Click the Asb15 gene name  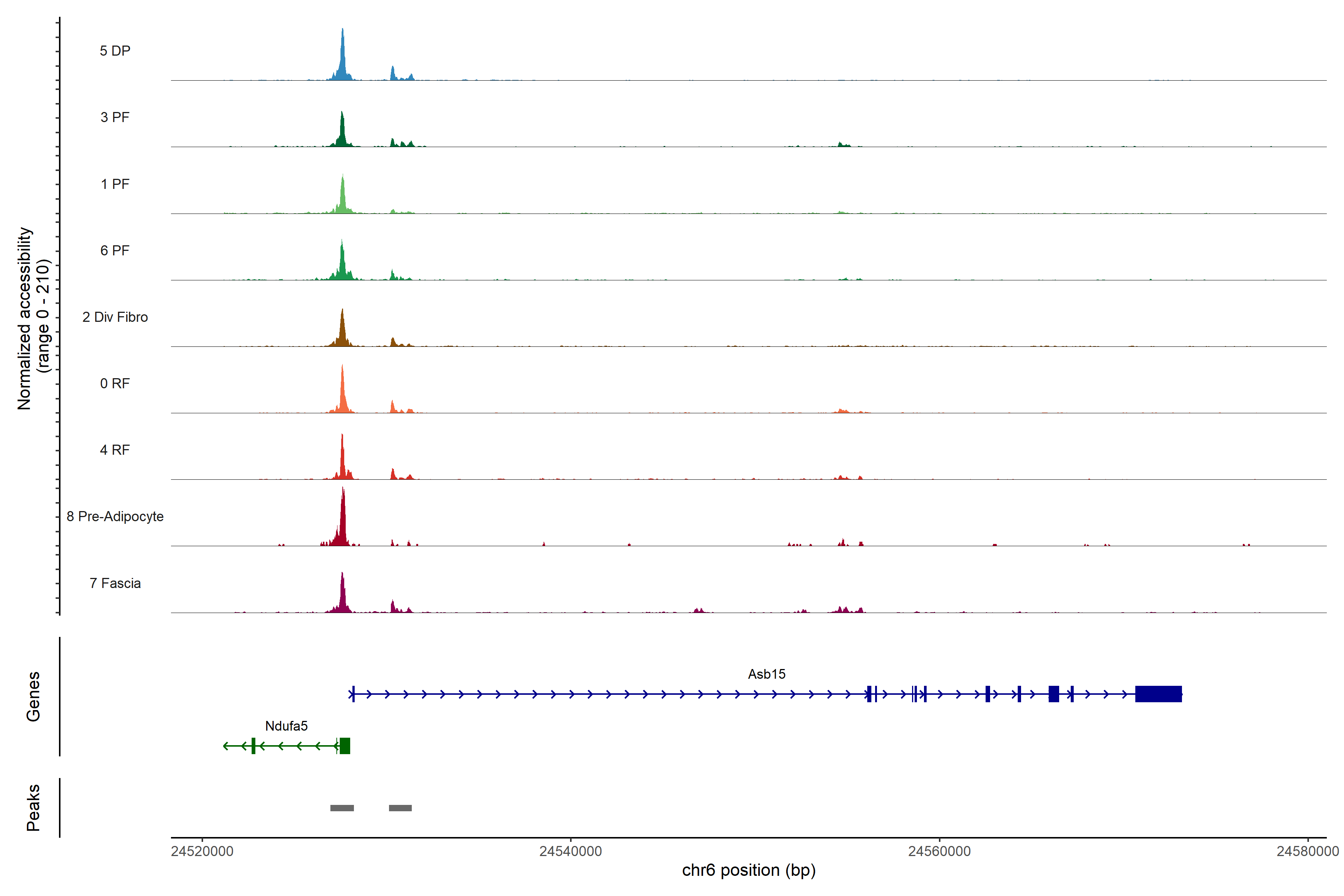coord(766,674)
